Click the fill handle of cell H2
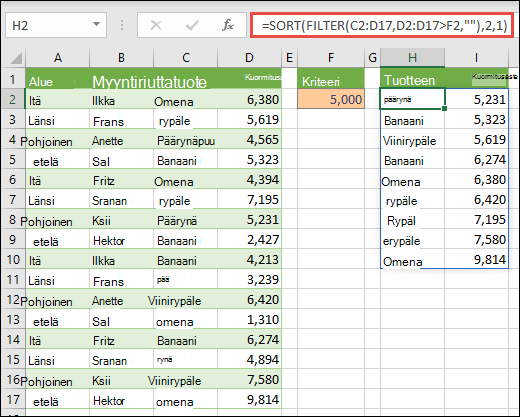The width and height of the screenshot is (520, 417). (444, 108)
